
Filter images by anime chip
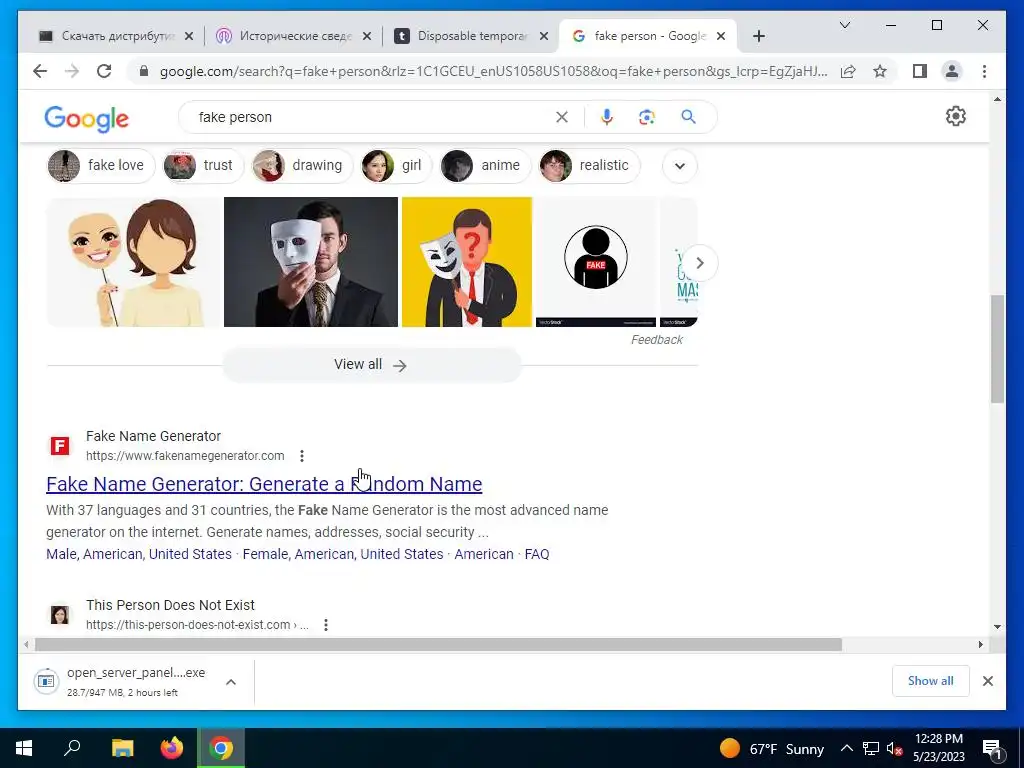[485, 165]
